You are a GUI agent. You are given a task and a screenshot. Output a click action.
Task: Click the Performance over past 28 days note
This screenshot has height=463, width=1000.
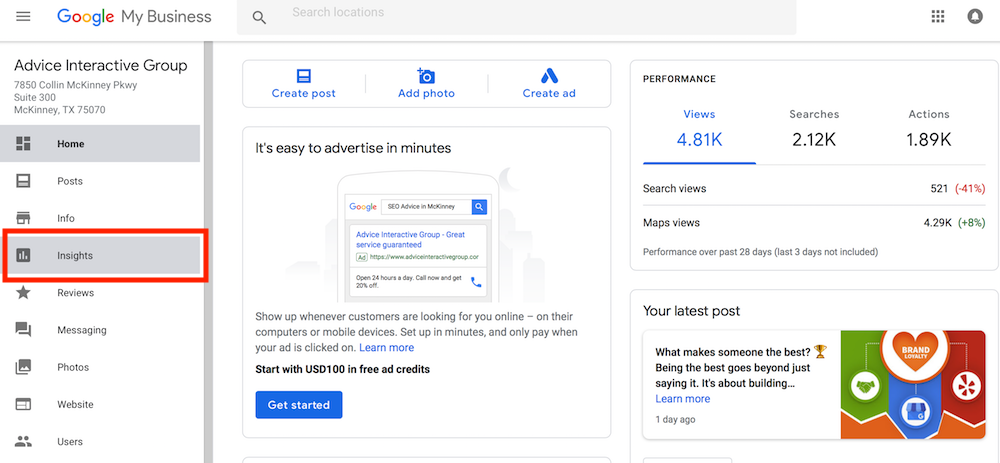coord(760,252)
